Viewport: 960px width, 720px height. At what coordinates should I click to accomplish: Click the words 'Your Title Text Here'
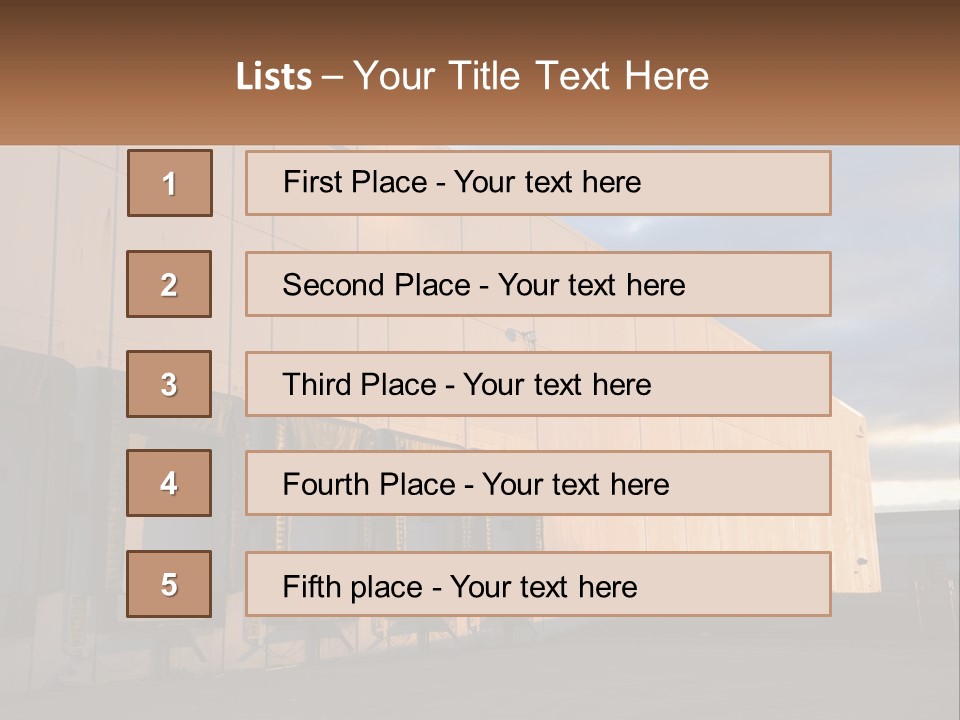pos(531,76)
